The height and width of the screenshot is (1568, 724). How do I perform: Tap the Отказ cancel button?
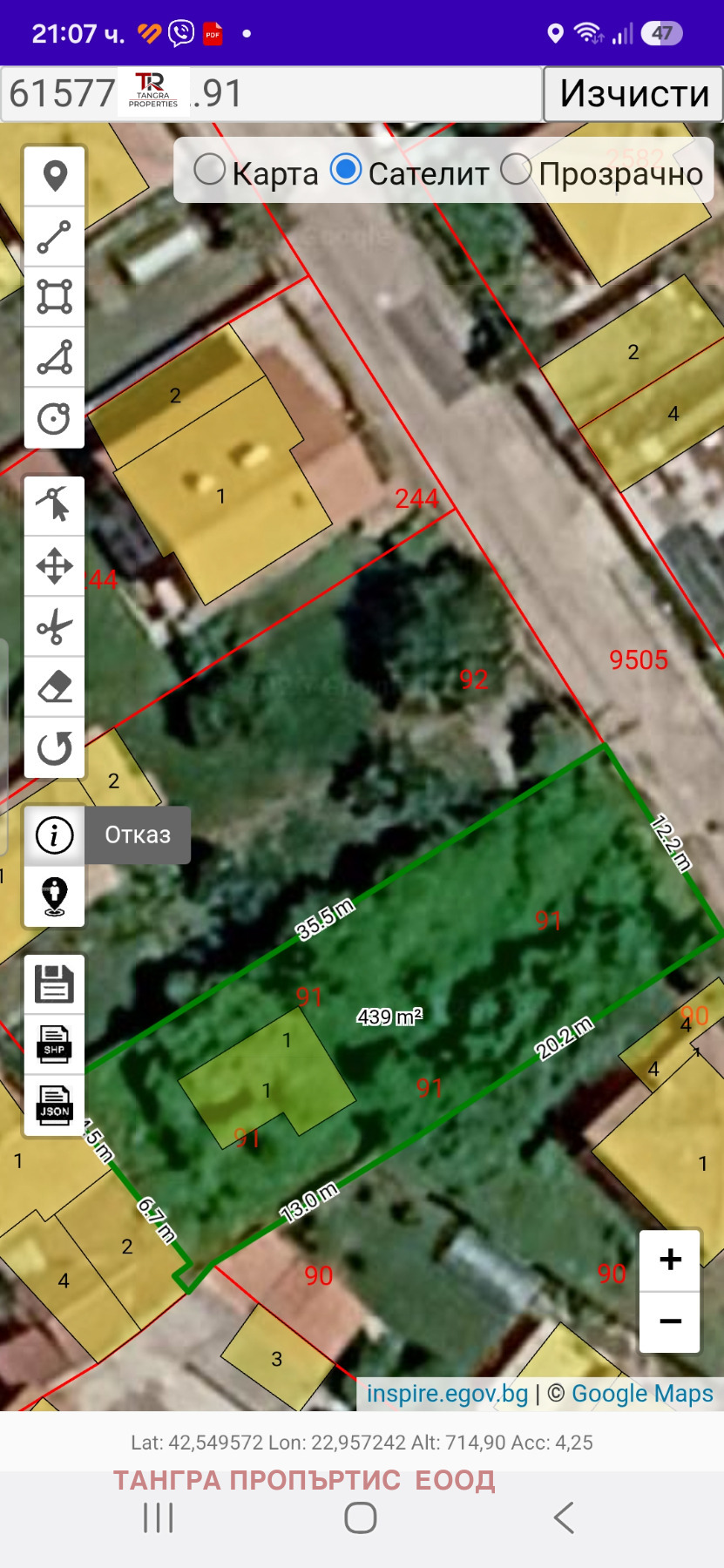coord(138,835)
